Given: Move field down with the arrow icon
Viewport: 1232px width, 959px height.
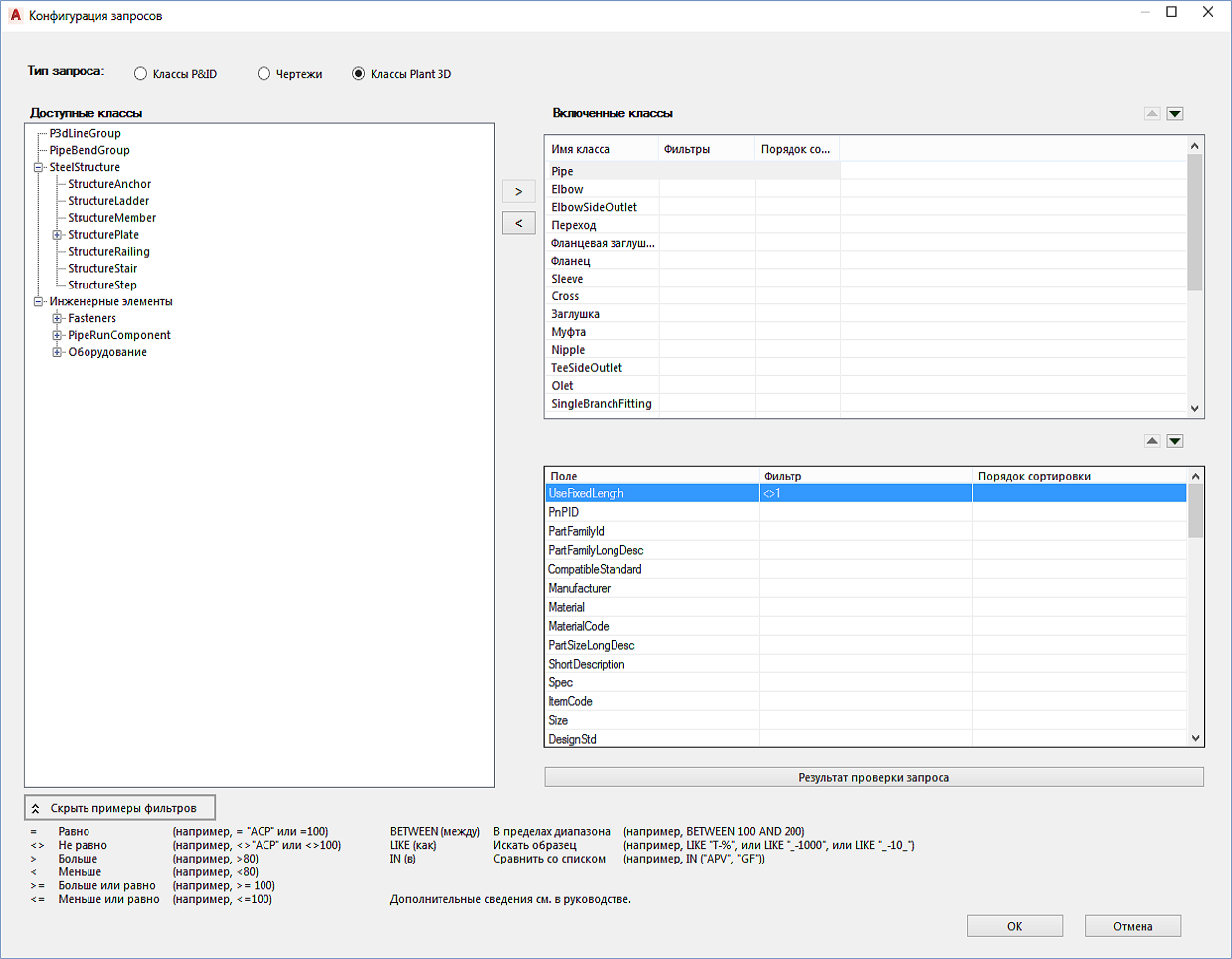Looking at the screenshot, I should [1175, 441].
